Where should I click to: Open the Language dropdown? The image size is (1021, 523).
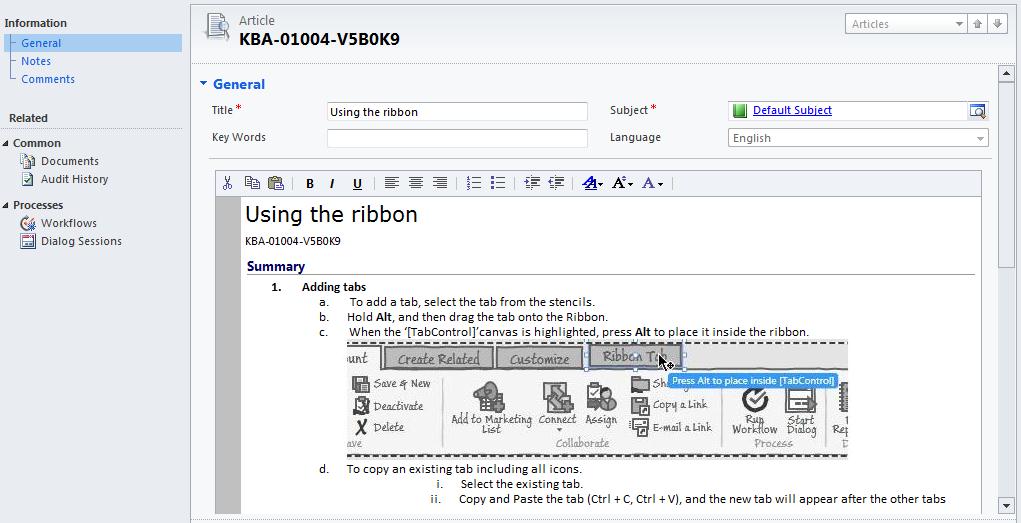[858, 138]
